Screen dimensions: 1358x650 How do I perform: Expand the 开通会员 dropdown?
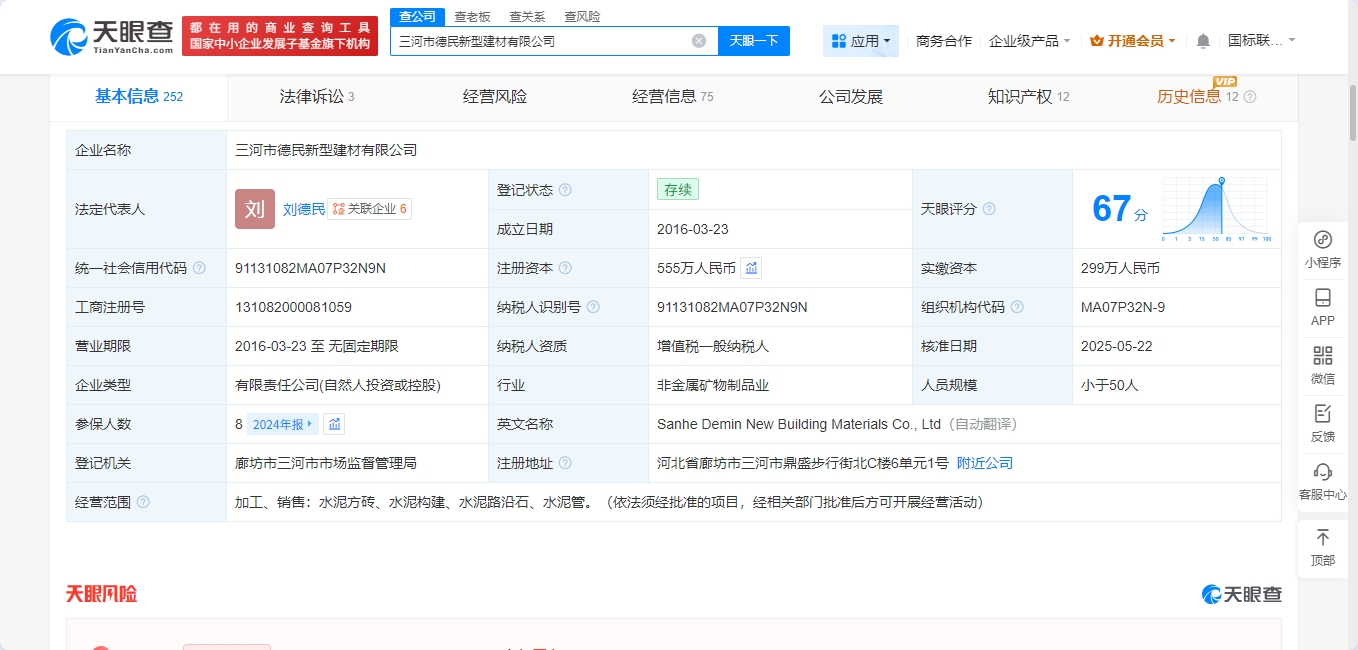click(1132, 41)
